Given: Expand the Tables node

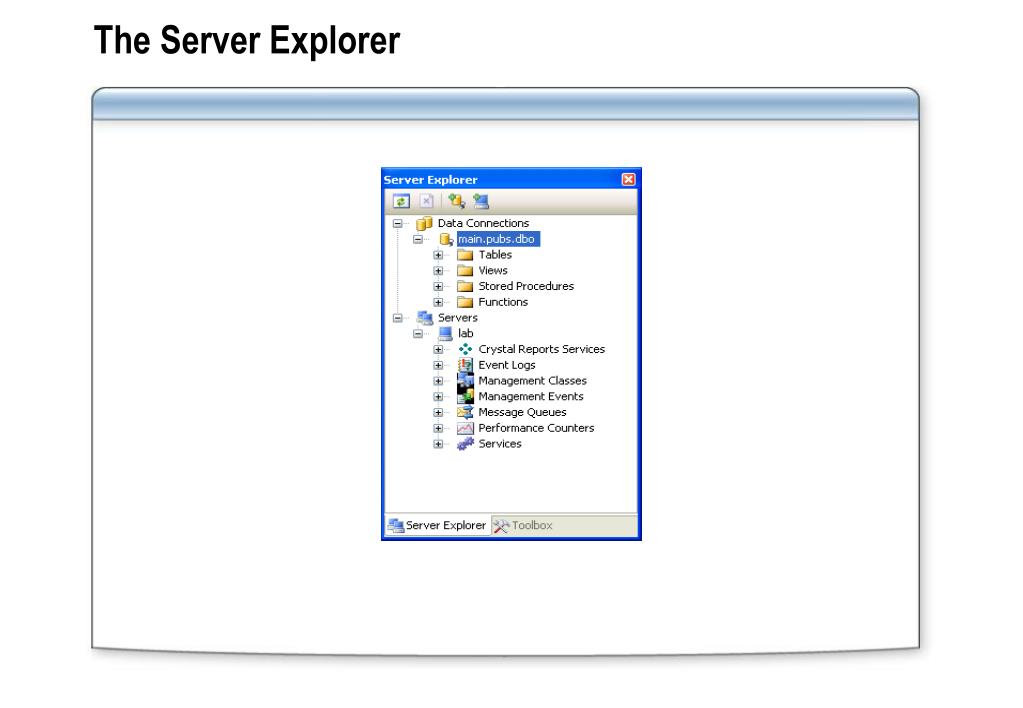Looking at the screenshot, I should [438, 255].
